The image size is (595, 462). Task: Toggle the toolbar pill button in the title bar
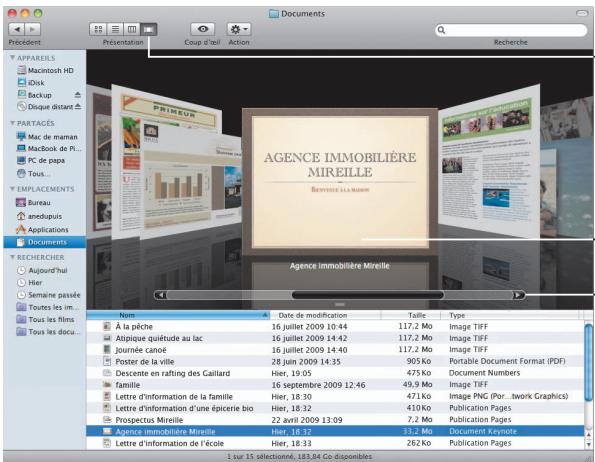coord(582,13)
